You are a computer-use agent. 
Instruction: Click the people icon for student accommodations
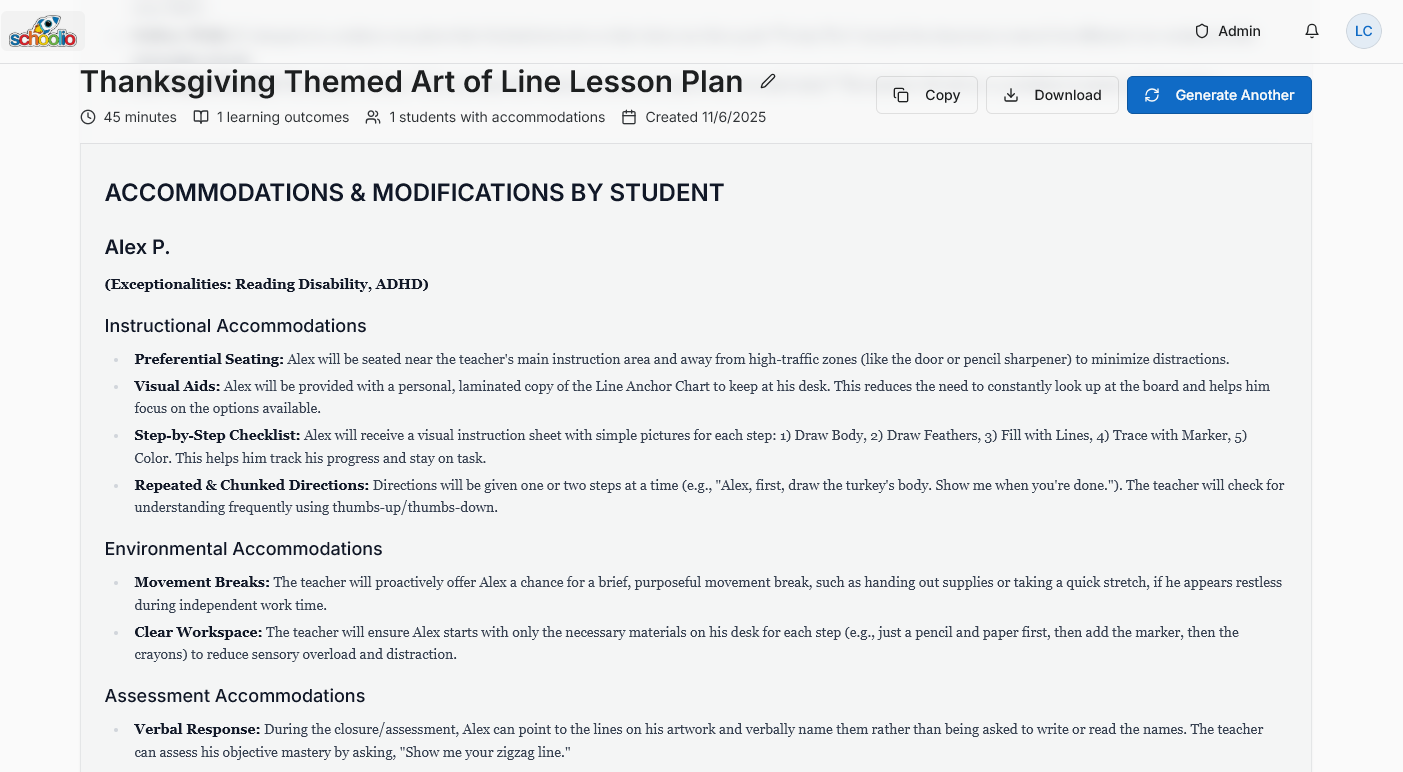(x=372, y=117)
